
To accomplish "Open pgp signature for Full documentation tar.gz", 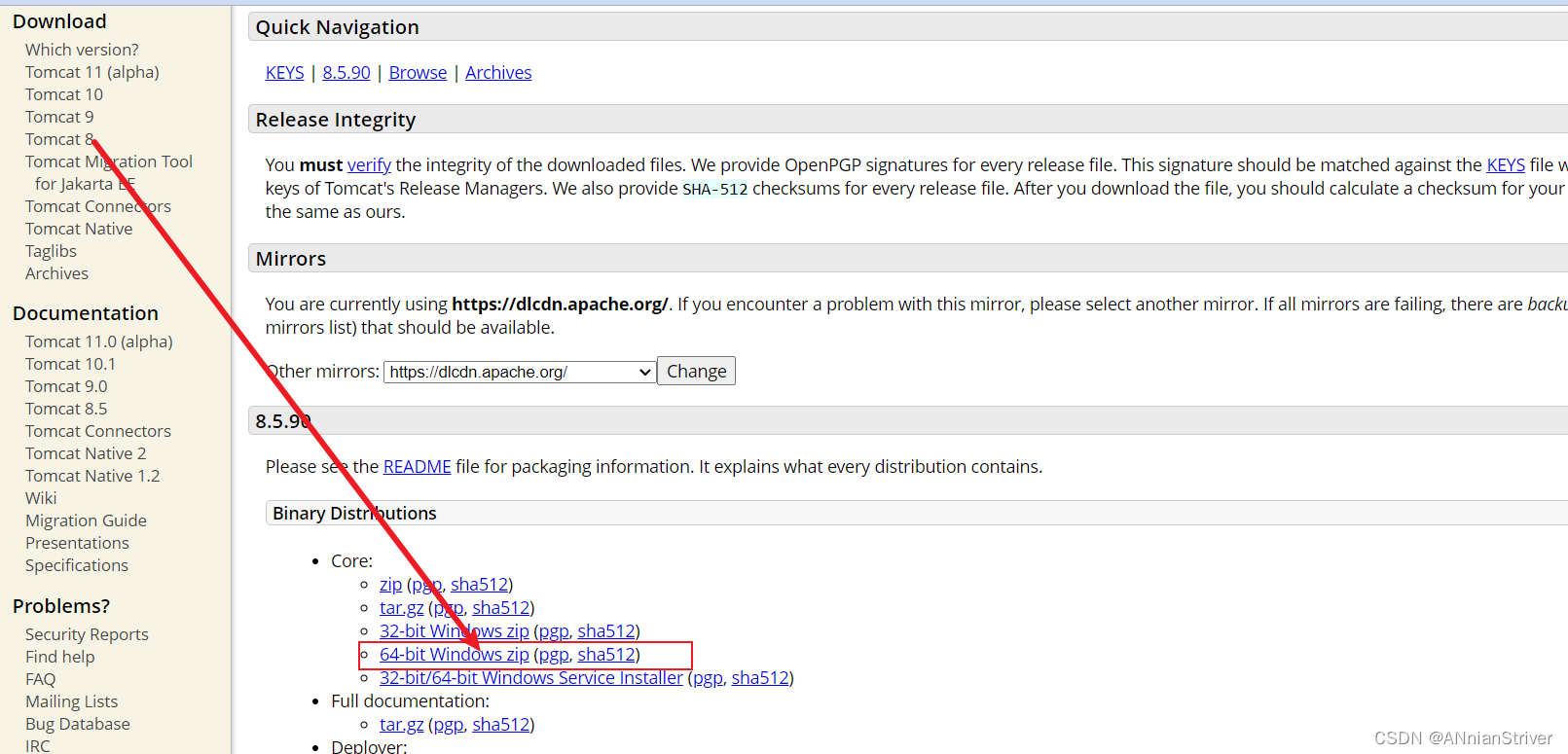I will click(449, 725).
